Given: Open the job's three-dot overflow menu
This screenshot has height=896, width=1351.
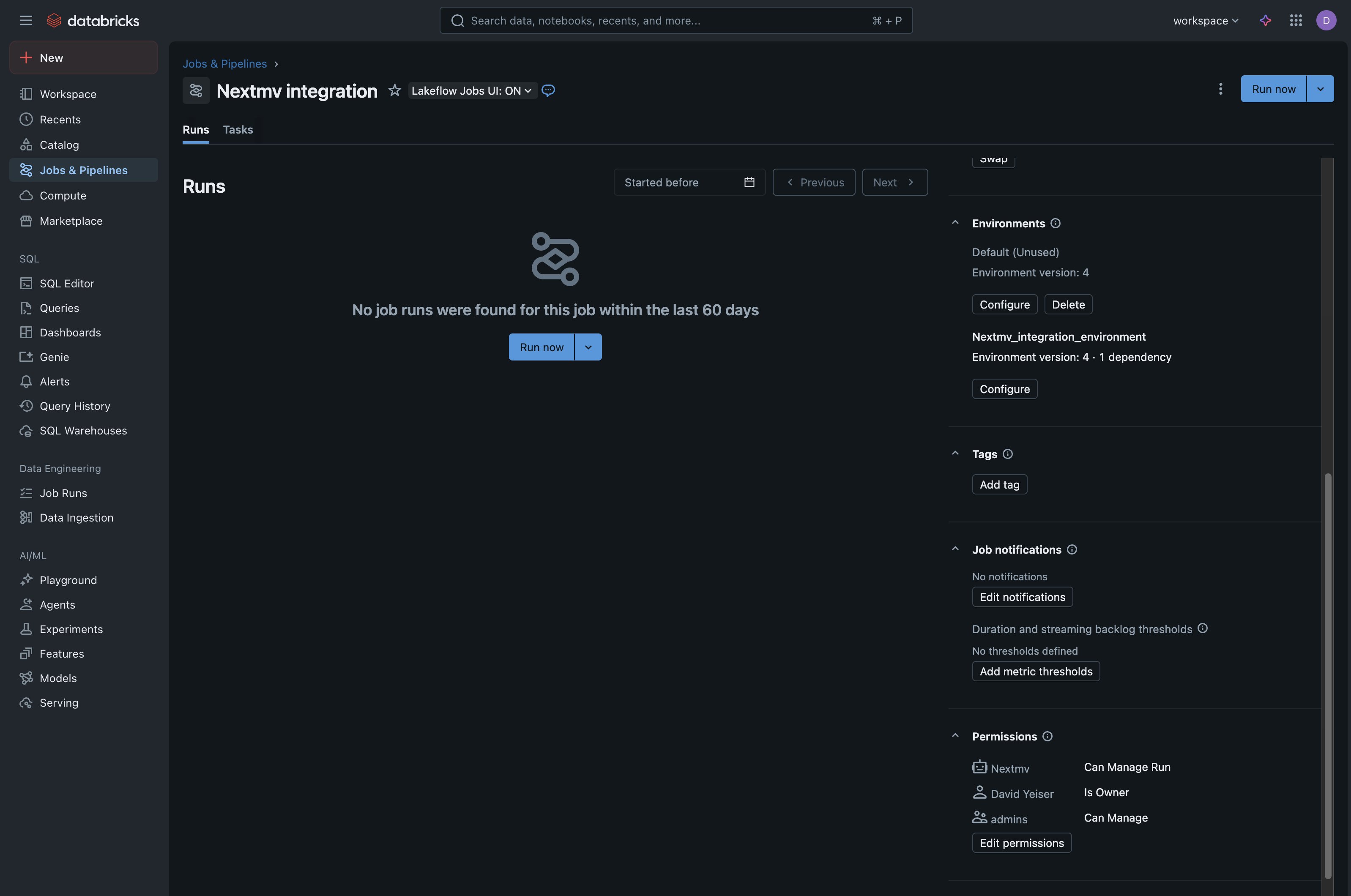Looking at the screenshot, I should (x=1220, y=89).
